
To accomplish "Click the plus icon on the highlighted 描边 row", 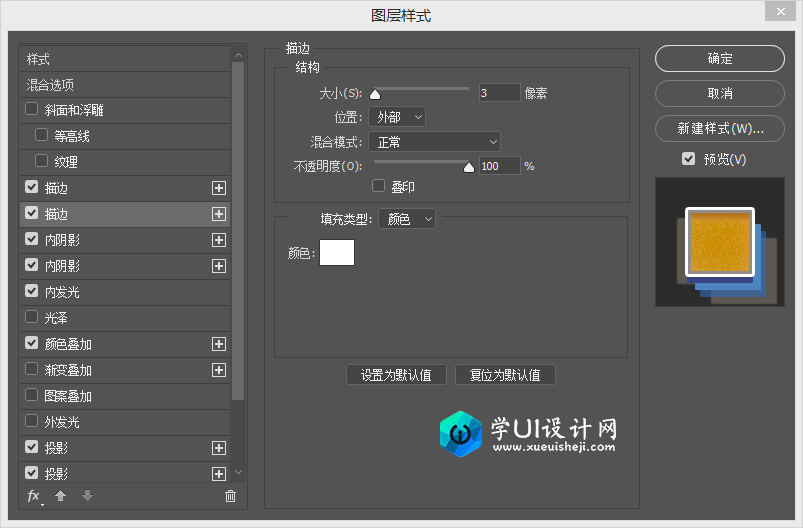I will tap(219, 214).
